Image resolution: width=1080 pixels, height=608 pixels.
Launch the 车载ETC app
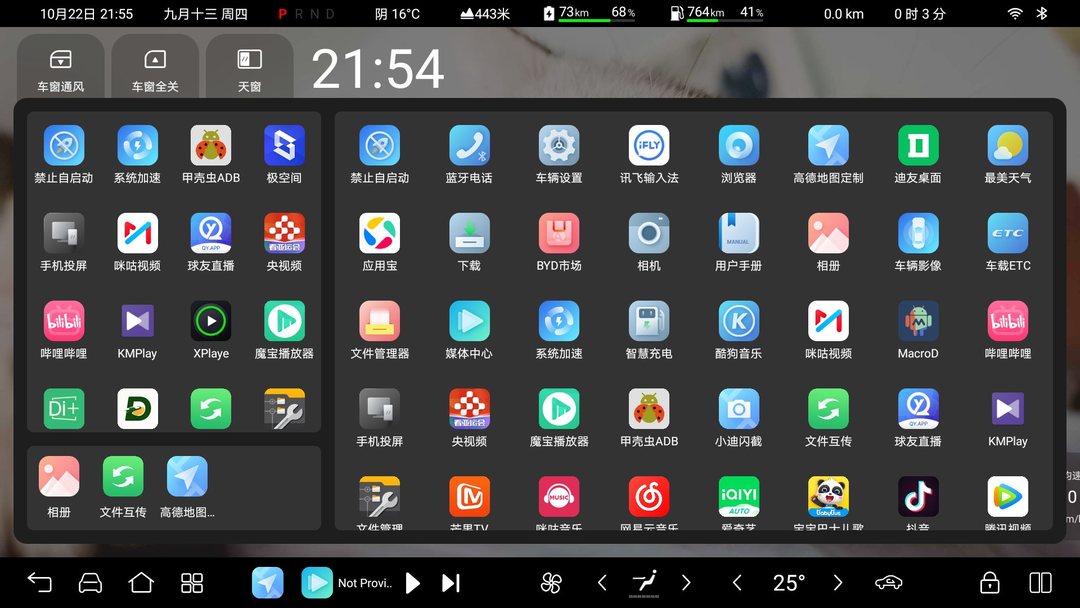[1008, 233]
